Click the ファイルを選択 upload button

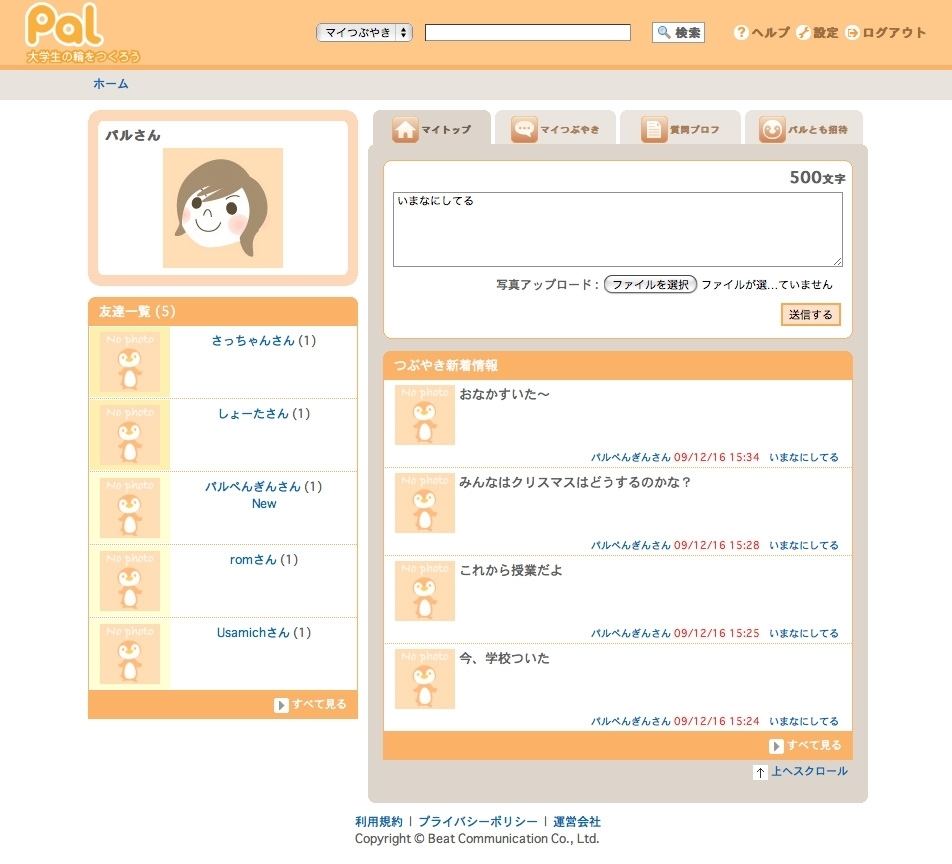[650, 285]
